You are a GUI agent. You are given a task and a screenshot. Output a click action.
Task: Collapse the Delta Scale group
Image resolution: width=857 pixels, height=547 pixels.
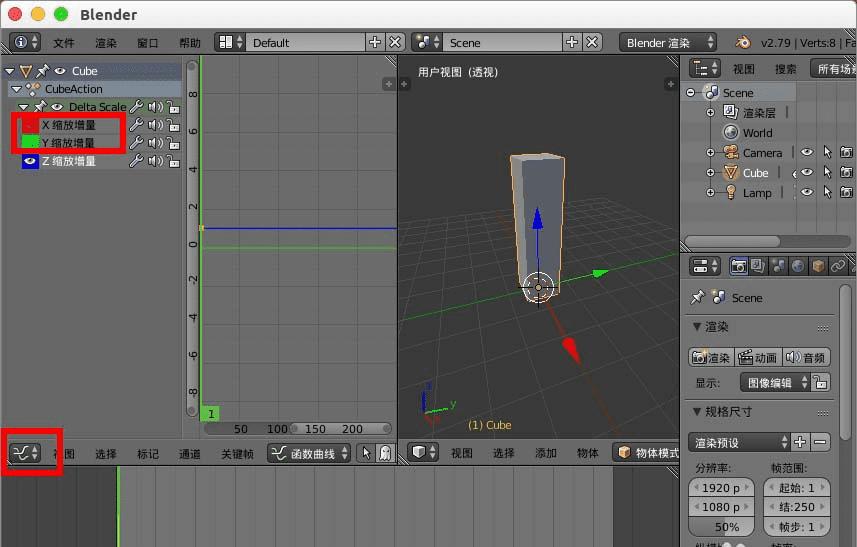(x=24, y=107)
